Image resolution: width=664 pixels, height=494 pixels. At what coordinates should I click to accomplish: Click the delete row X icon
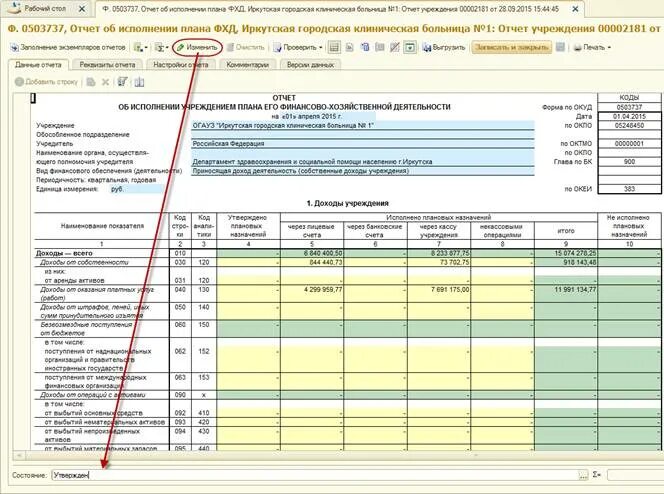pyautogui.click(x=105, y=82)
